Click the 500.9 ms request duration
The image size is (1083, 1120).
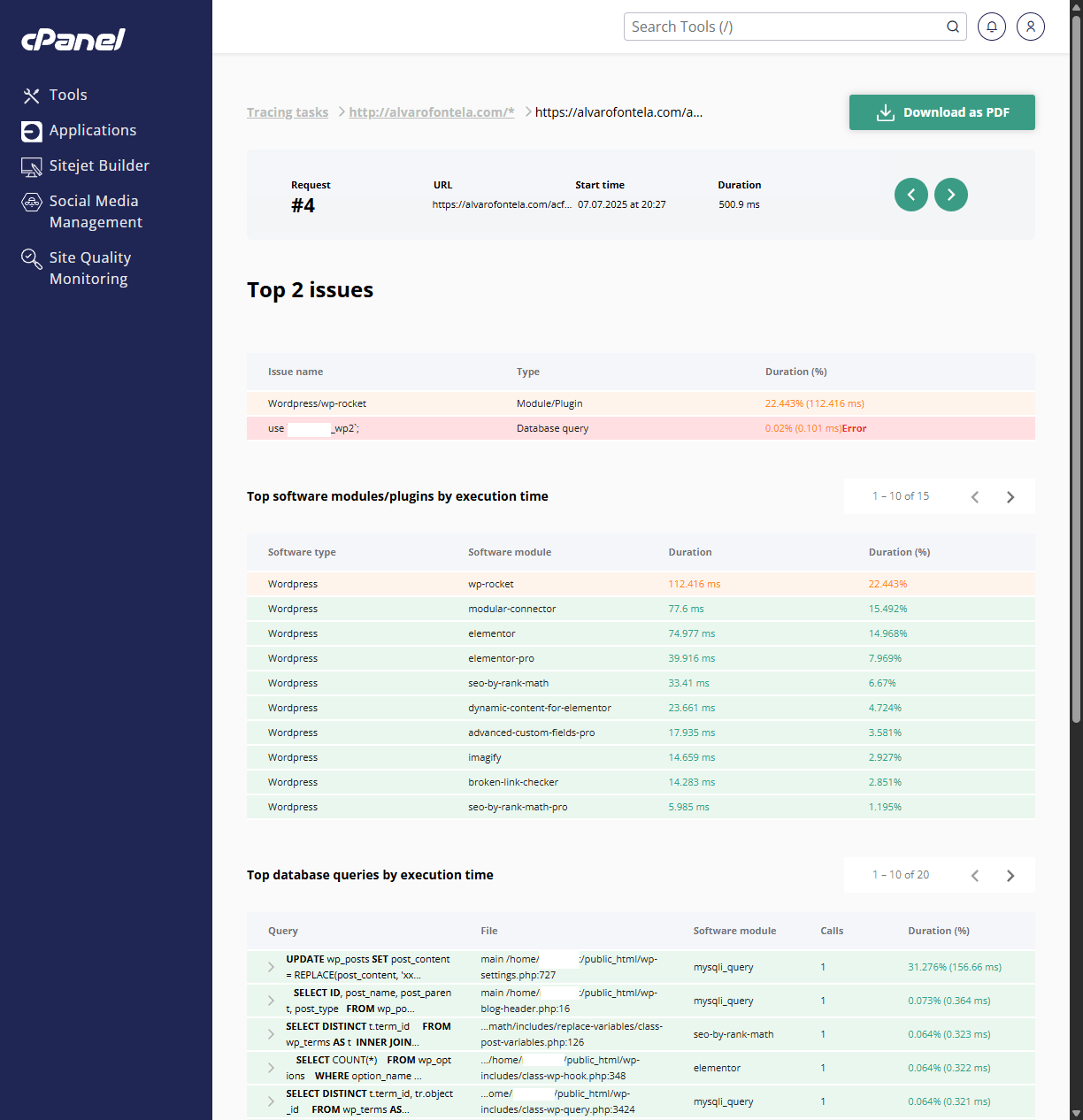click(x=740, y=204)
